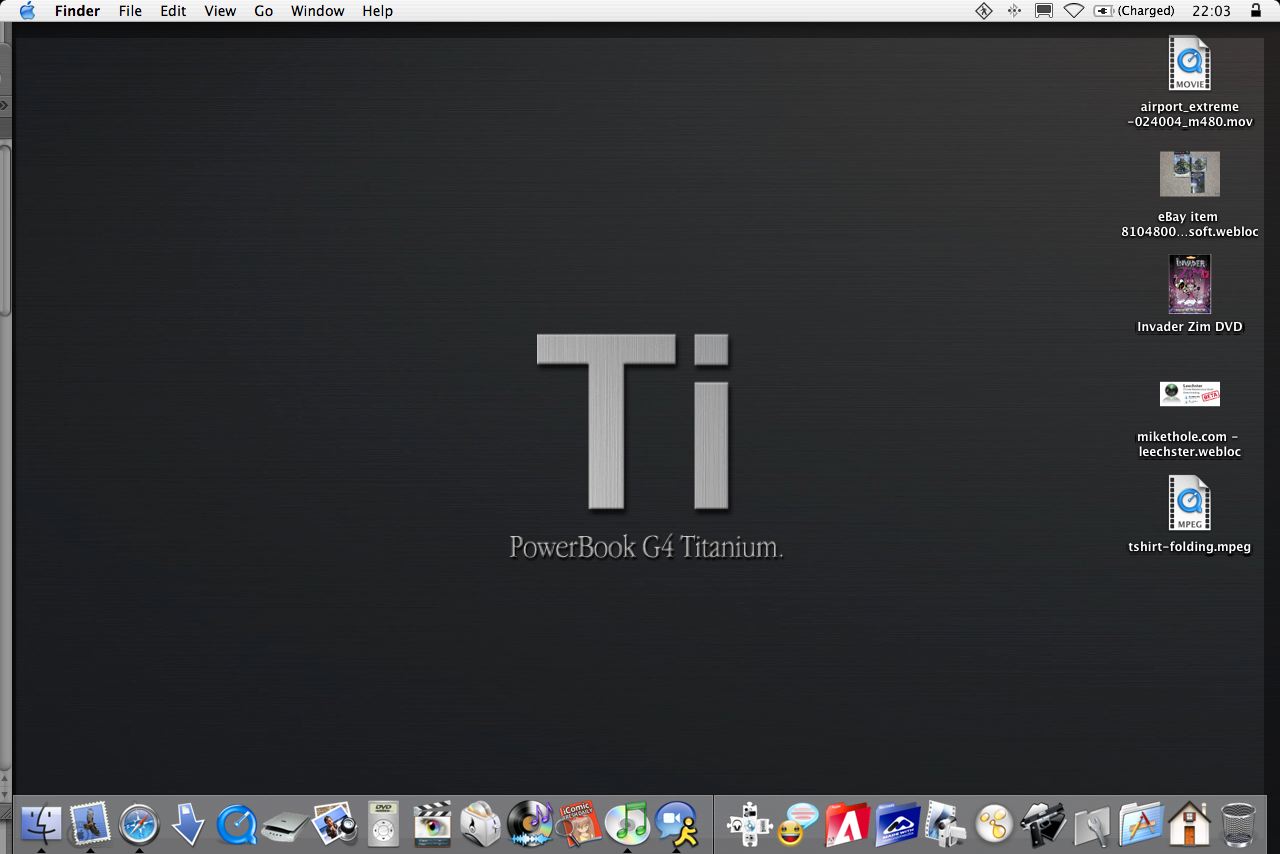Open iTunes from the Dock
The height and width of the screenshot is (854, 1280).
pos(628,825)
